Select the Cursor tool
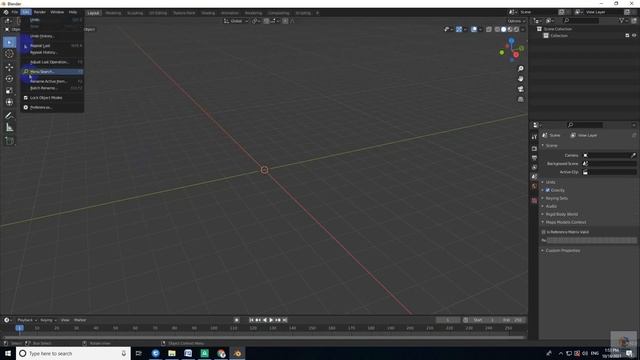This screenshot has height=360, width=640. tap(9, 54)
